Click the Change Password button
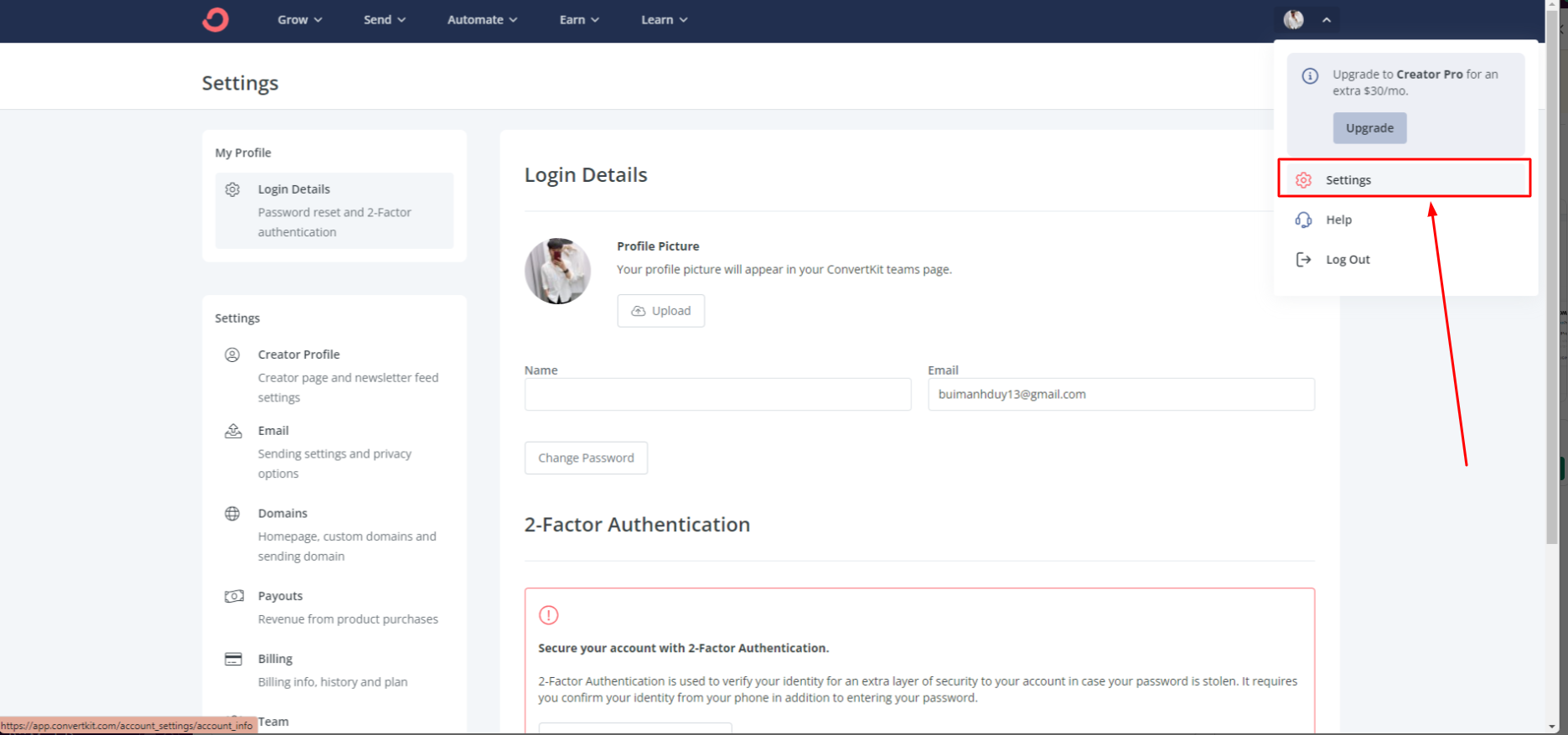This screenshot has width=1568, height=735. pos(586,458)
